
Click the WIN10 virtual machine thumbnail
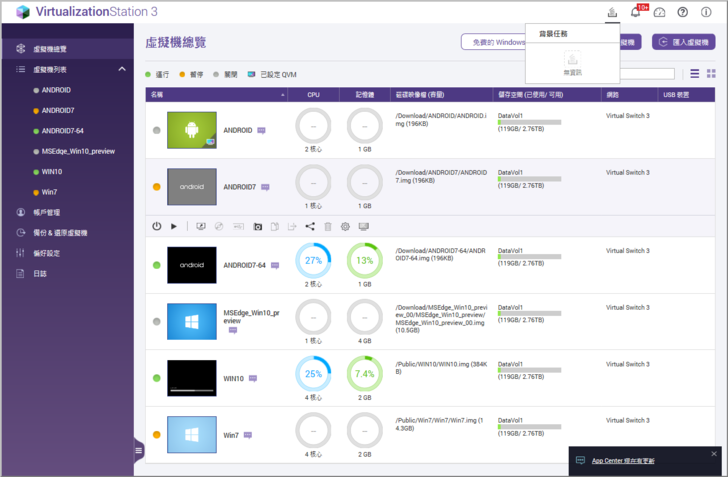click(x=192, y=379)
